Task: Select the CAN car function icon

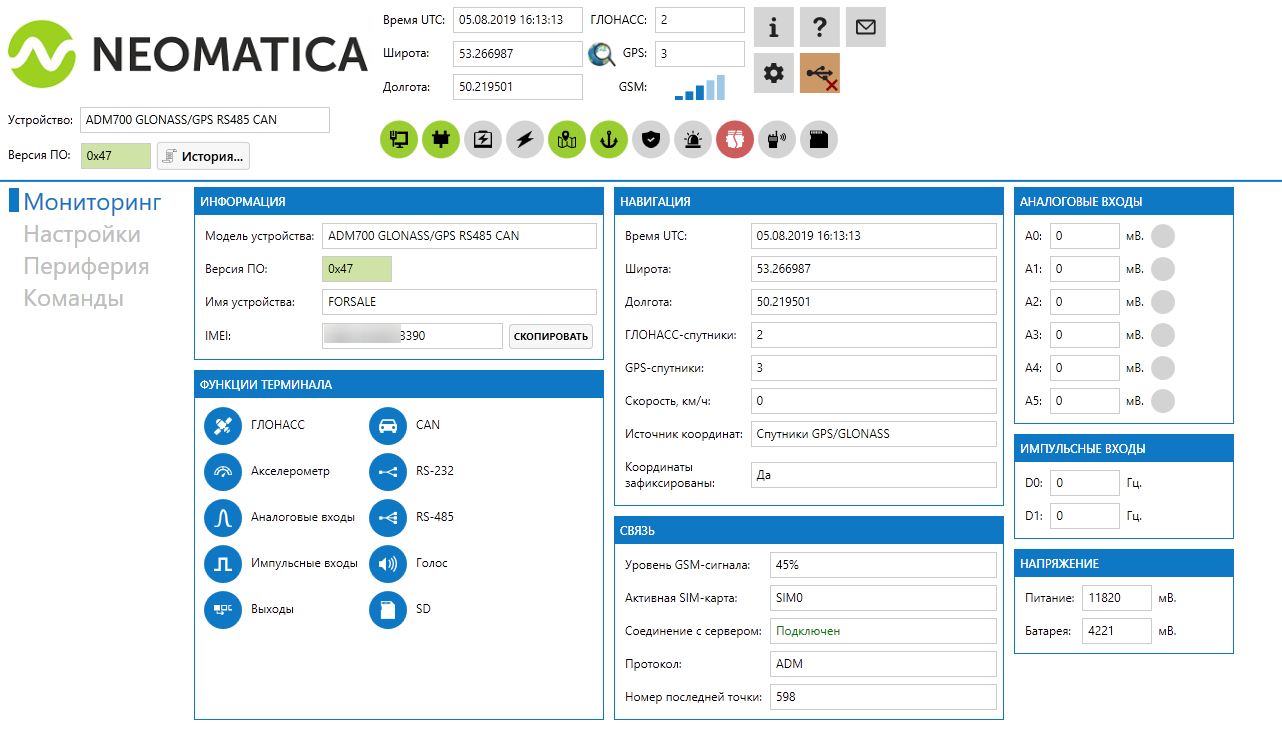Action: (388, 426)
